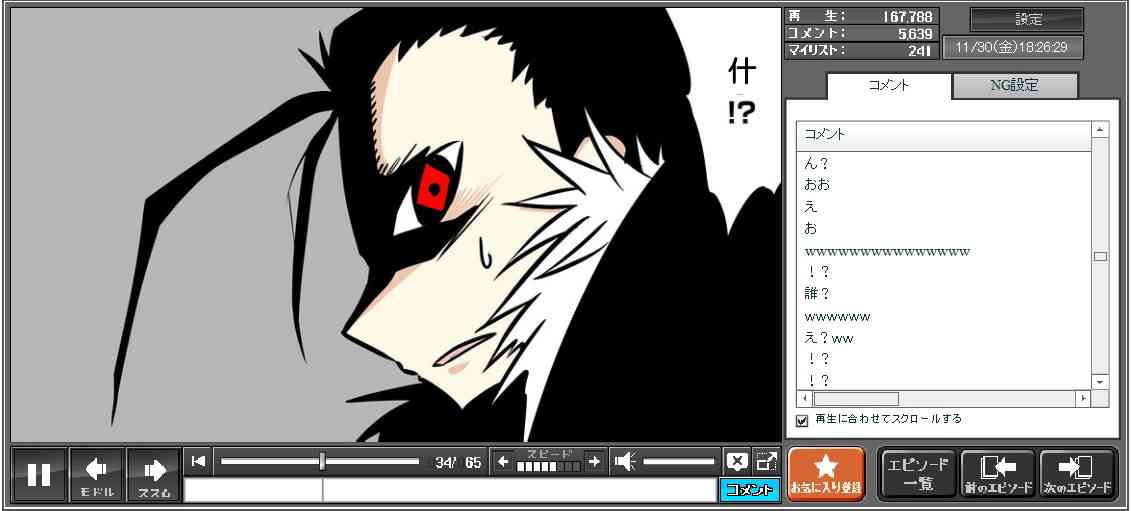Enter fullscreen with the expand icon
1131x511 pixels.
(x=766, y=461)
